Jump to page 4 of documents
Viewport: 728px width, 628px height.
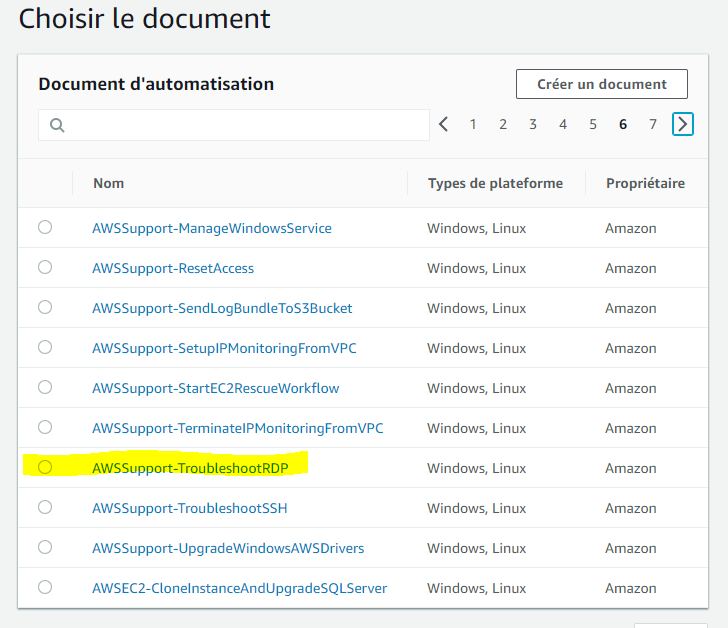(x=563, y=124)
